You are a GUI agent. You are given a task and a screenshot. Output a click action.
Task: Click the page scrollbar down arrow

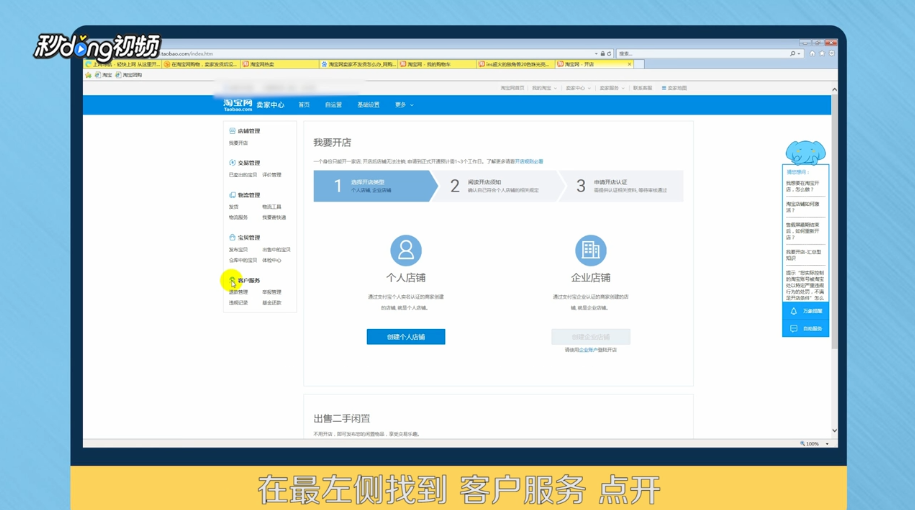tap(834, 431)
